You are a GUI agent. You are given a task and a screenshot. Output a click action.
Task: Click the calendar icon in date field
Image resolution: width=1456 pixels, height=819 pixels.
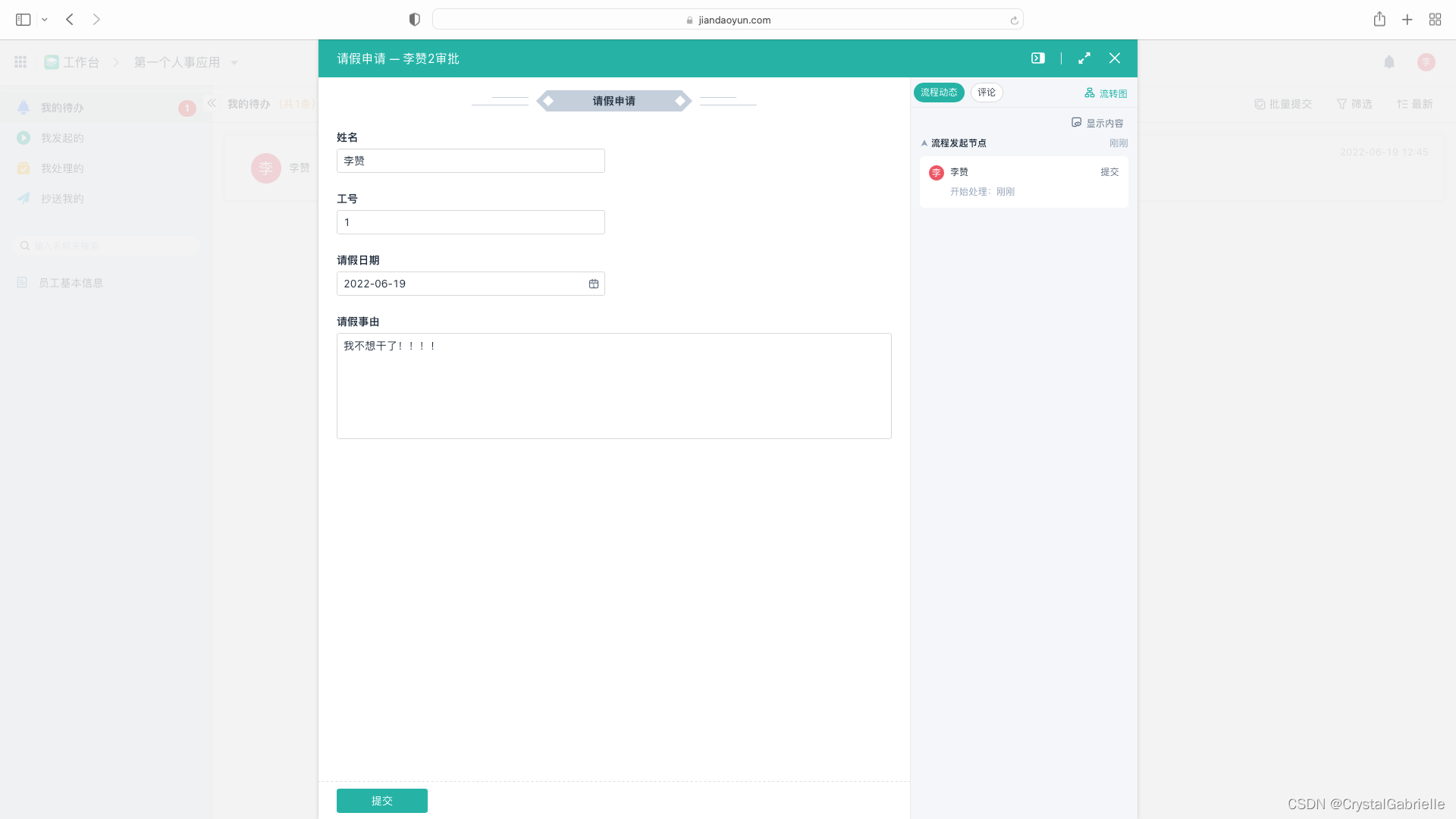tap(594, 284)
